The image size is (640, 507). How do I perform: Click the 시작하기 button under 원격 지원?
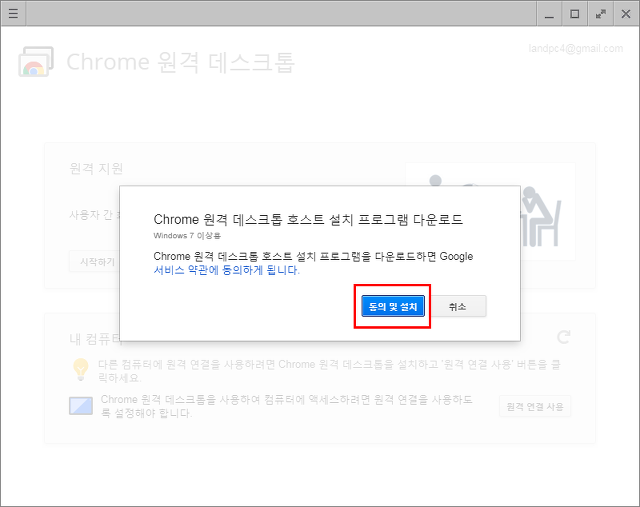95,261
